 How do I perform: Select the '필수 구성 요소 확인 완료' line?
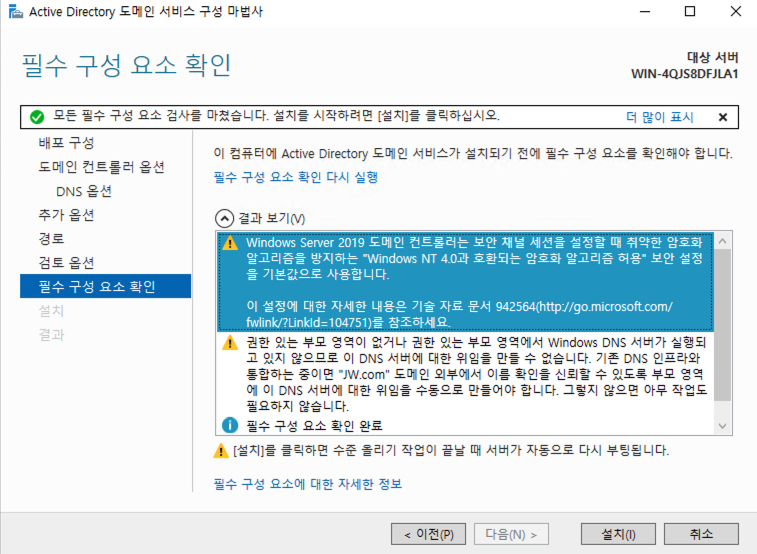314,426
